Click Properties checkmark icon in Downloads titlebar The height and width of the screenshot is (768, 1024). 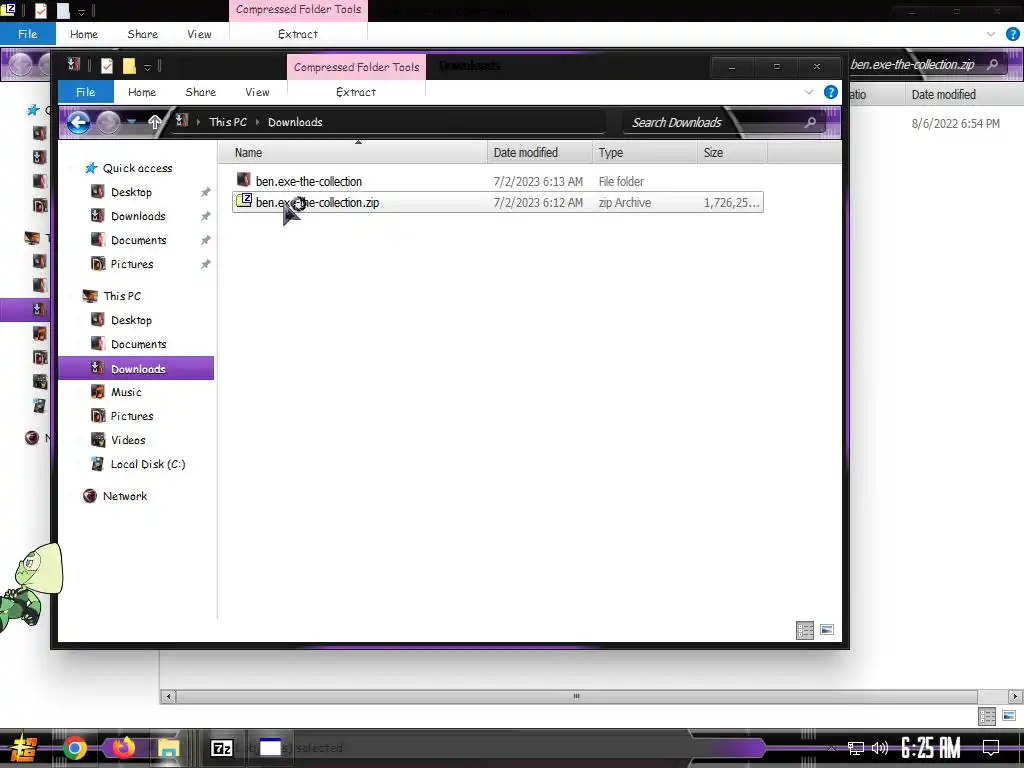click(x=106, y=66)
